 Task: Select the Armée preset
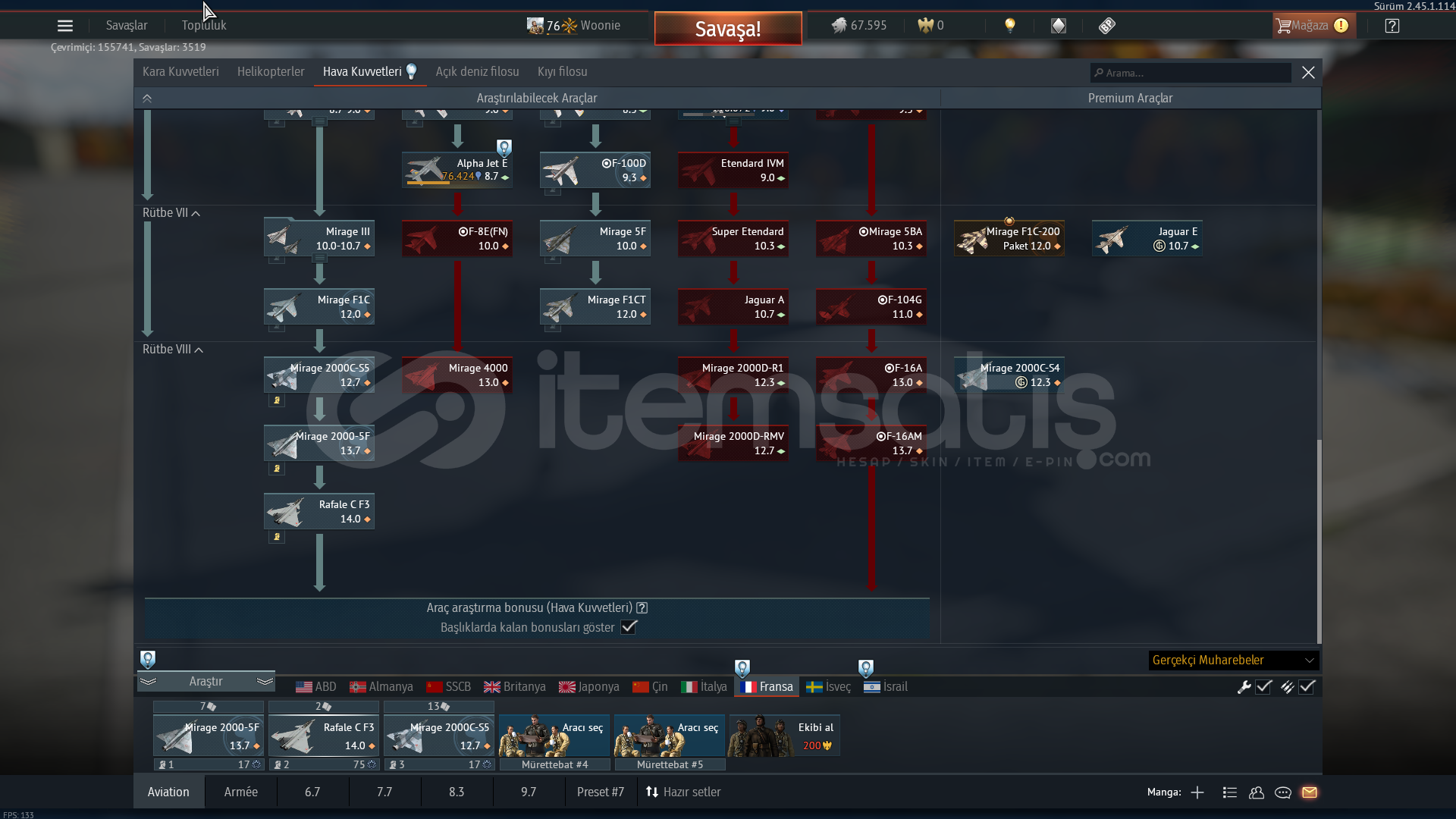[241, 792]
